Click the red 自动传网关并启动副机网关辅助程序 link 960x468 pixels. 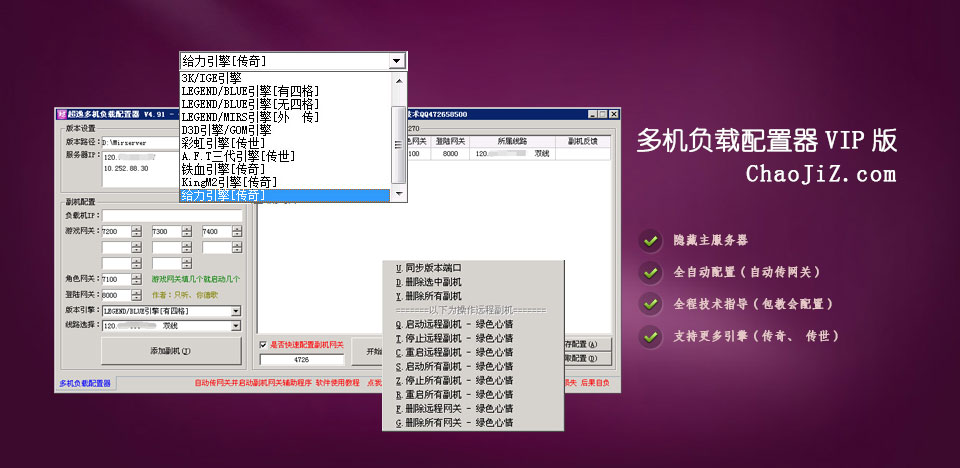[253, 383]
